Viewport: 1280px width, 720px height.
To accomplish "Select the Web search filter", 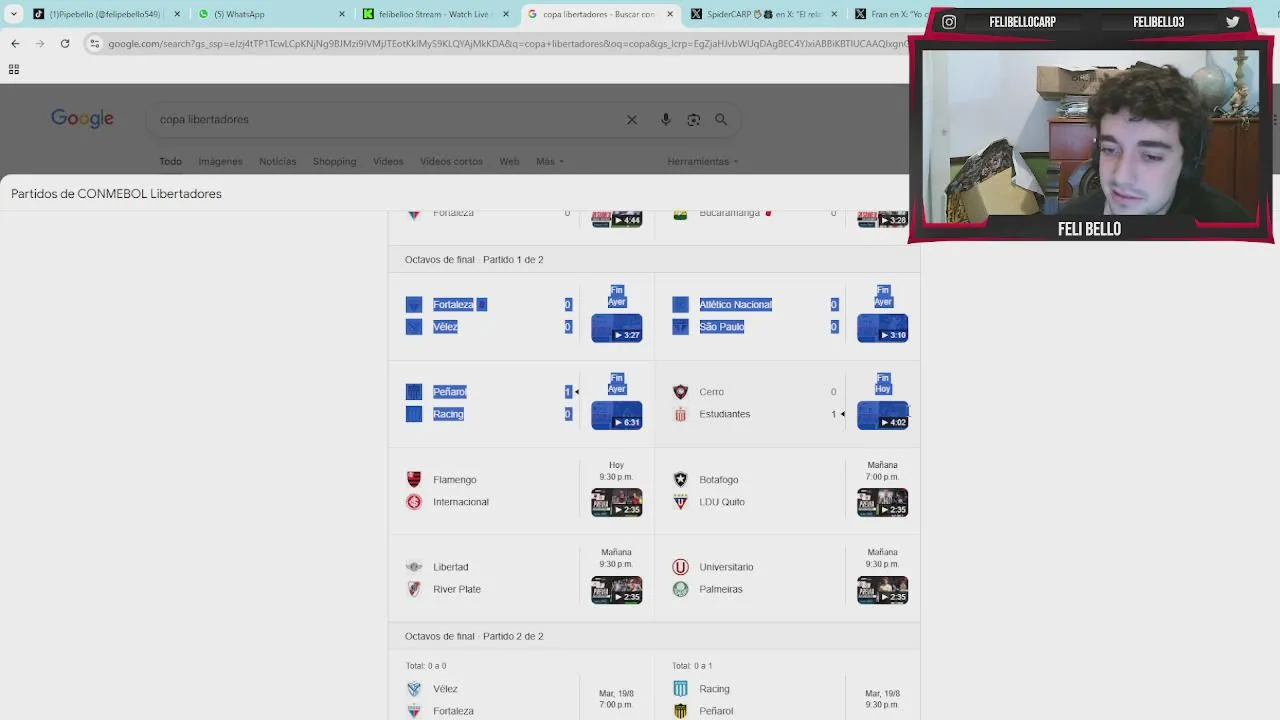I will [509, 161].
